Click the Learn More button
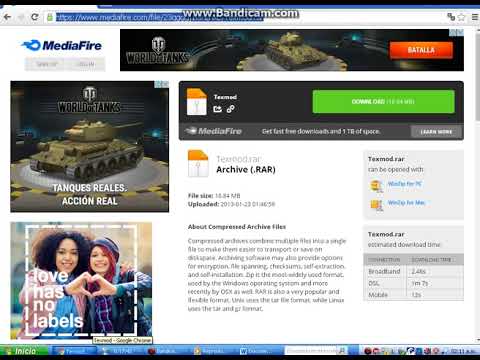 [436, 132]
